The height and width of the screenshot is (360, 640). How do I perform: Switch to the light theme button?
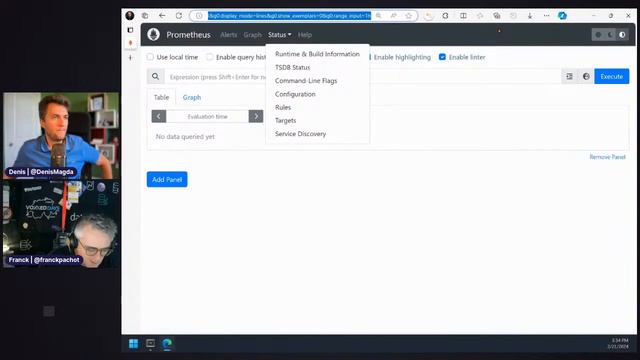click(x=598, y=35)
